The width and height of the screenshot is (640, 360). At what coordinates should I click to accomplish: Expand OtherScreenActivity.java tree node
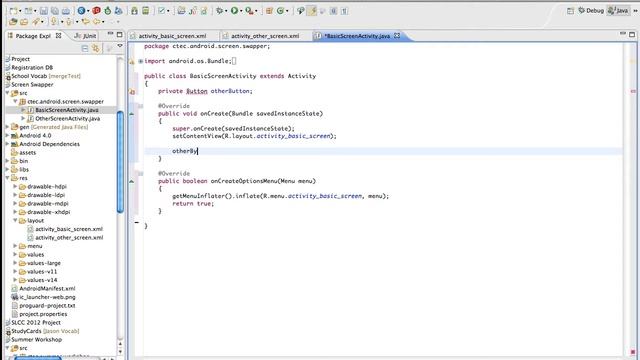[23, 118]
